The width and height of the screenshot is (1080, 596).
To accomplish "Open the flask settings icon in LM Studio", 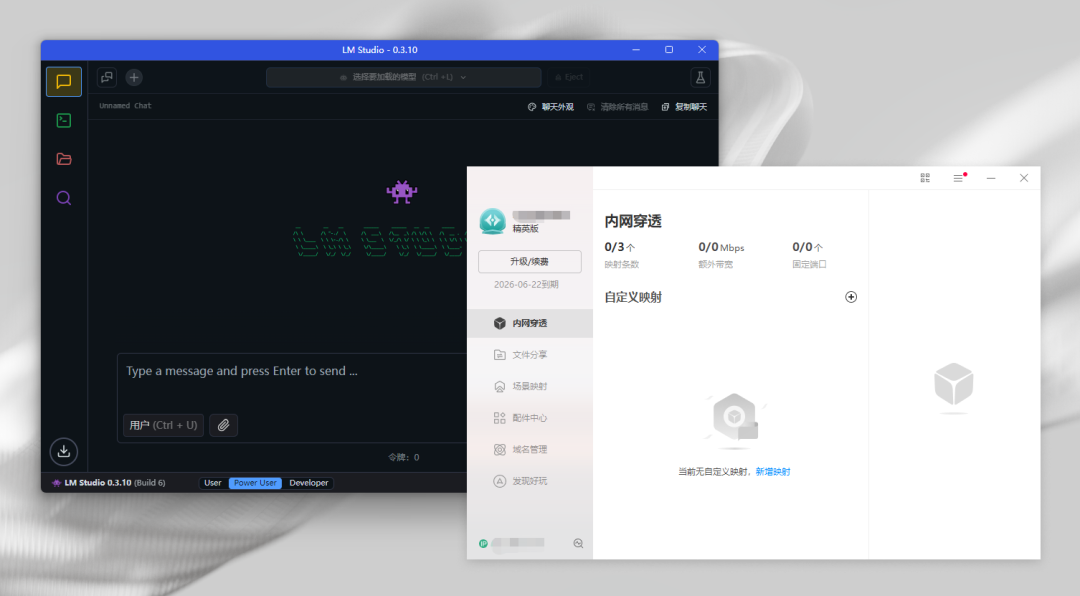I will 700,77.
